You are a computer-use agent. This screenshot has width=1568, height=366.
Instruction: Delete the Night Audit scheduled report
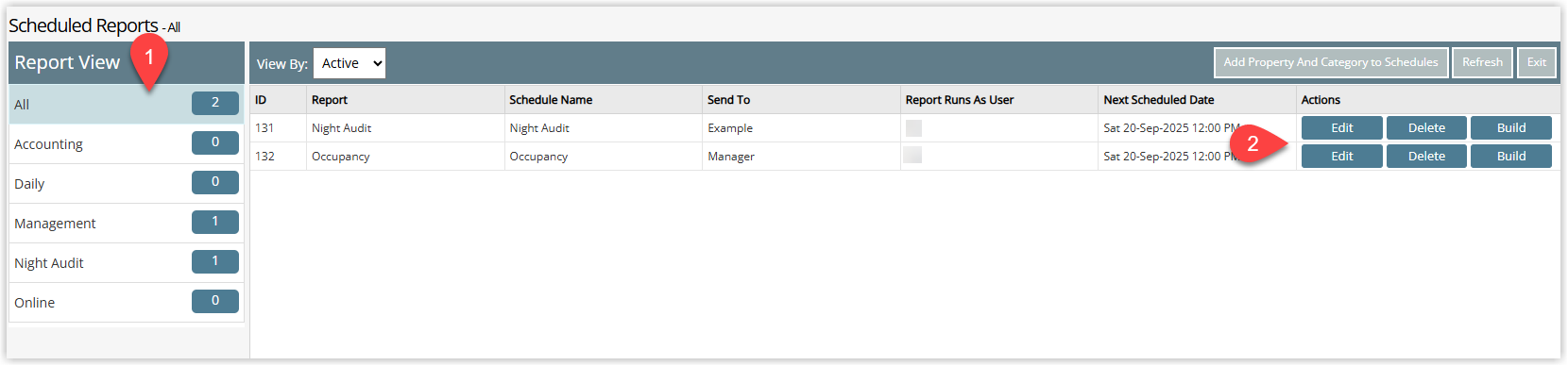[1426, 128]
